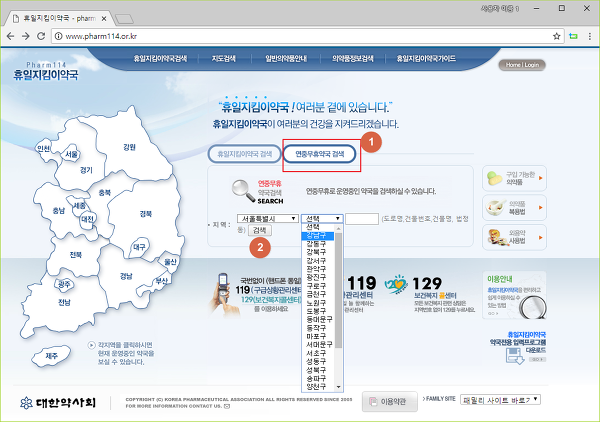Screen dimensions: 600x422
Task: Click the 이용약관 terms button
Action: coord(390,402)
